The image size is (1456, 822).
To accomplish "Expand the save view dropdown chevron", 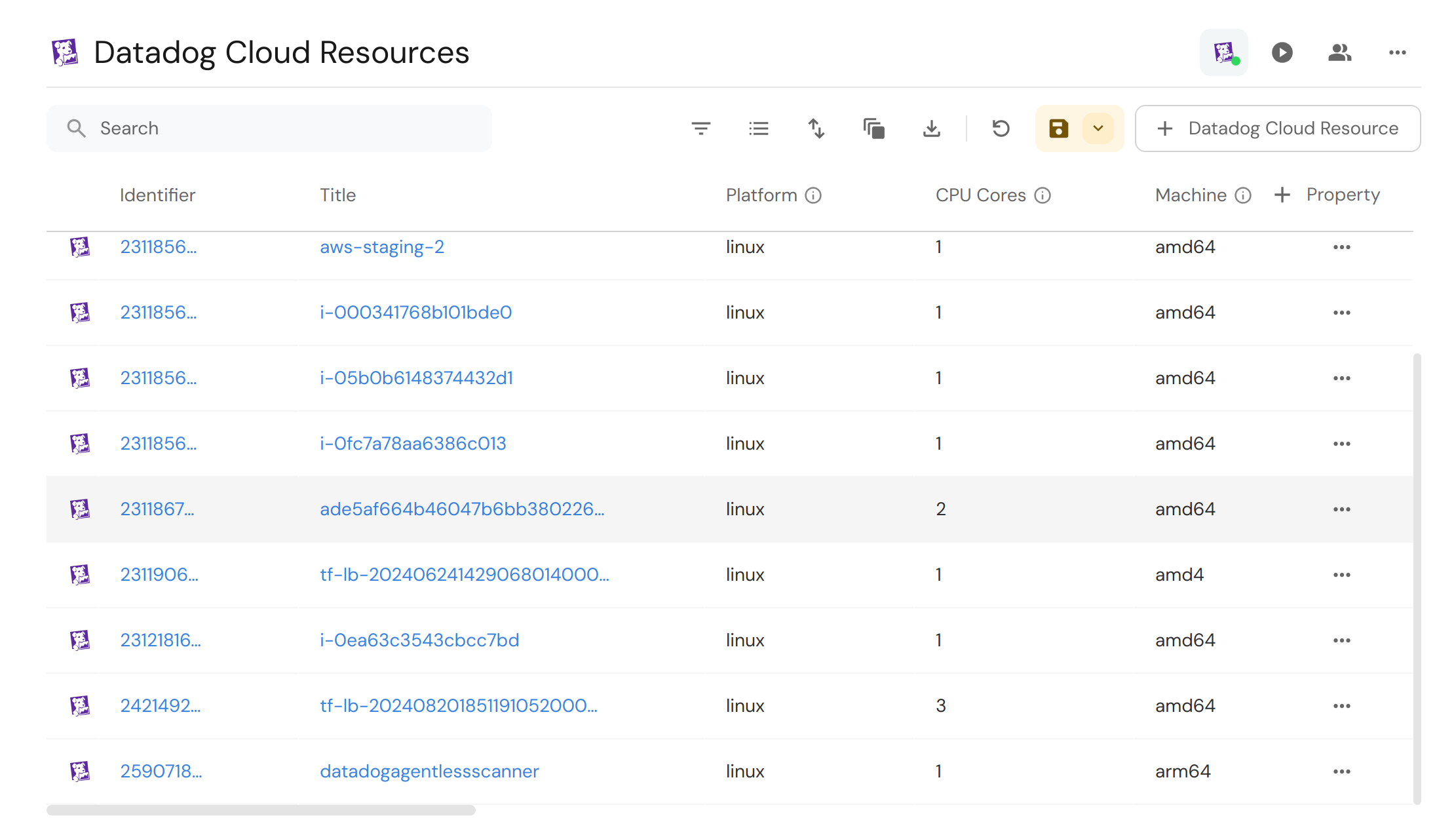I will pos(1098,128).
